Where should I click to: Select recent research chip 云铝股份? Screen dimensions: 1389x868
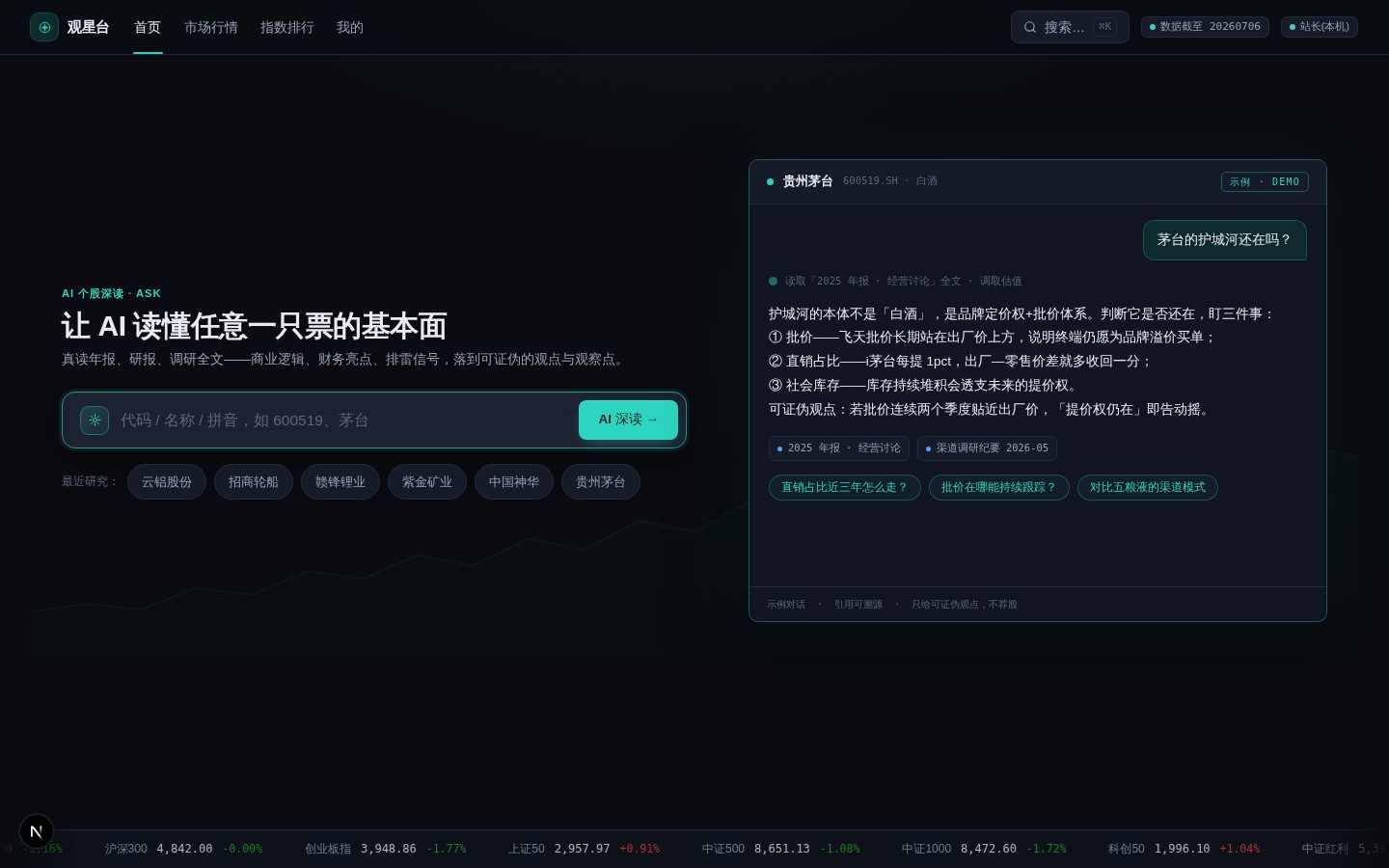(x=167, y=482)
